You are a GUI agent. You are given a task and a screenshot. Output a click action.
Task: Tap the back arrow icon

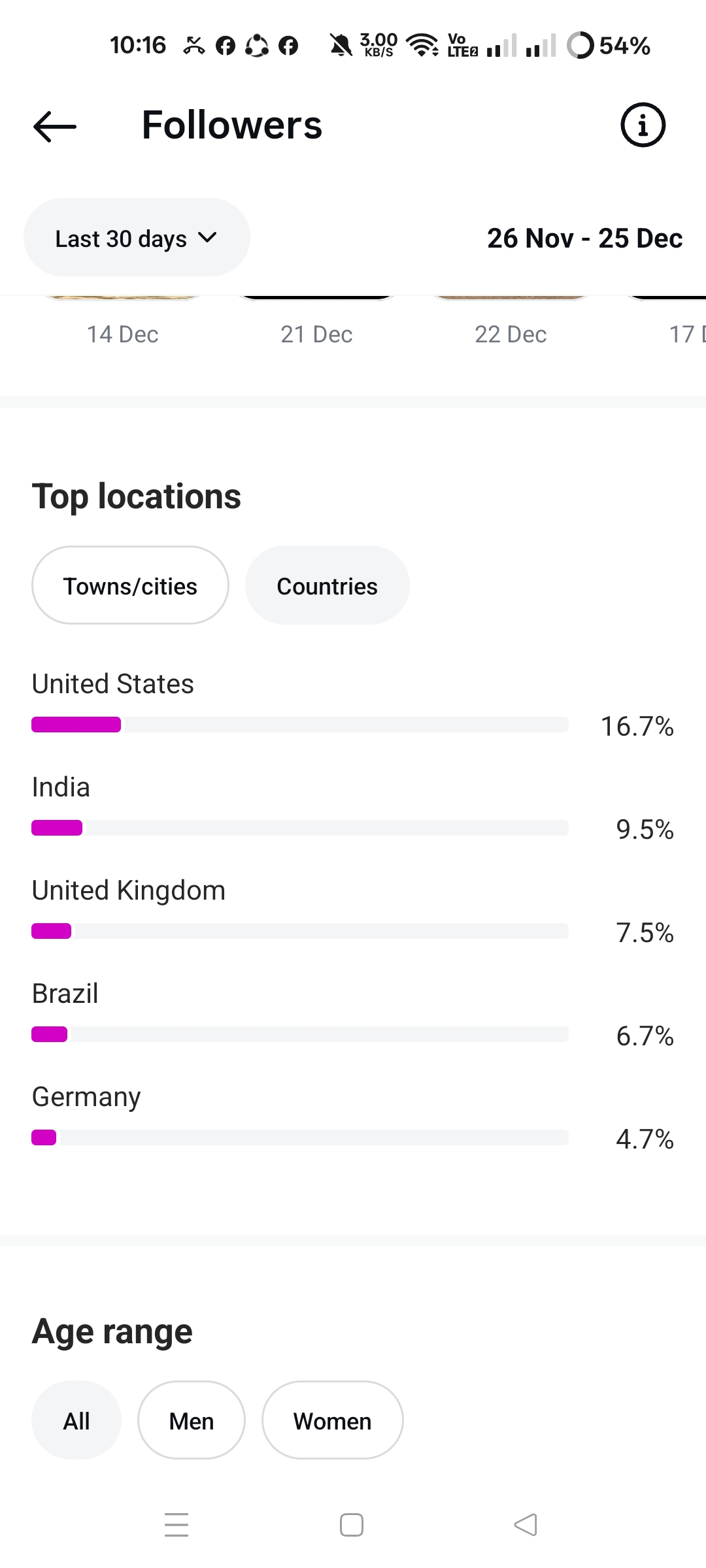point(55,126)
